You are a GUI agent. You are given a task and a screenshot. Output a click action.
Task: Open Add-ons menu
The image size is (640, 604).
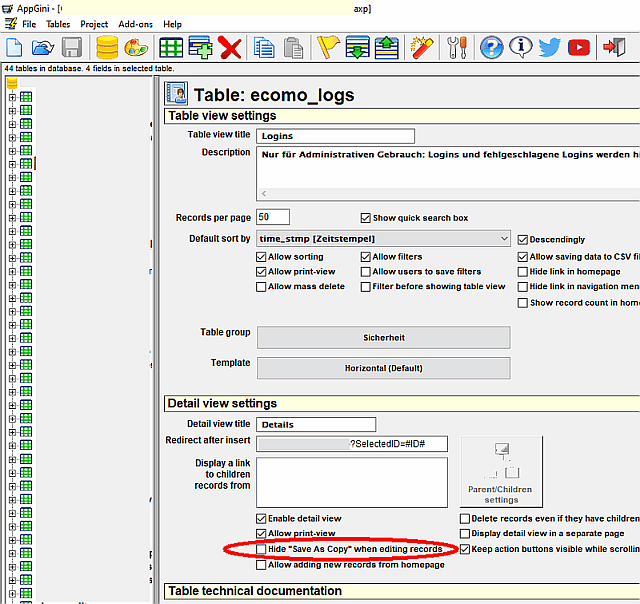(136, 24)
